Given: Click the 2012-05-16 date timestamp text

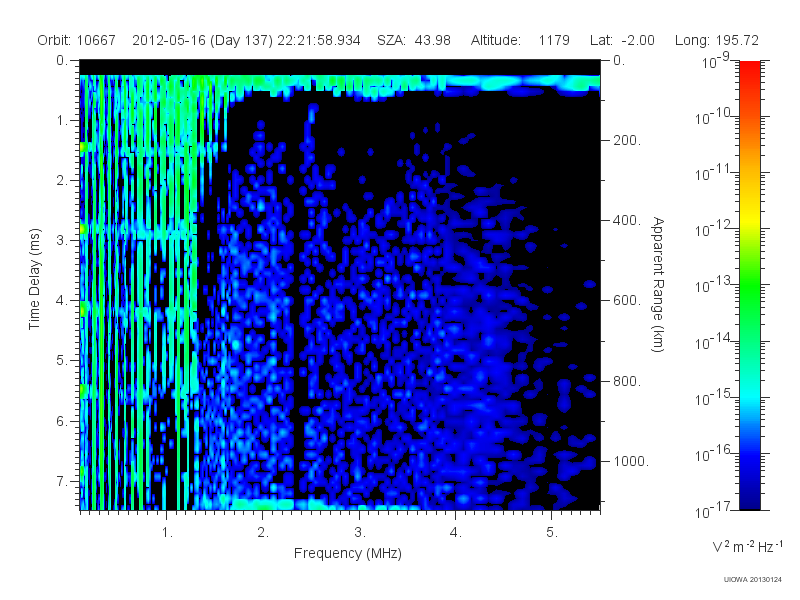Looking at the screenshot, I should [246, 40].
